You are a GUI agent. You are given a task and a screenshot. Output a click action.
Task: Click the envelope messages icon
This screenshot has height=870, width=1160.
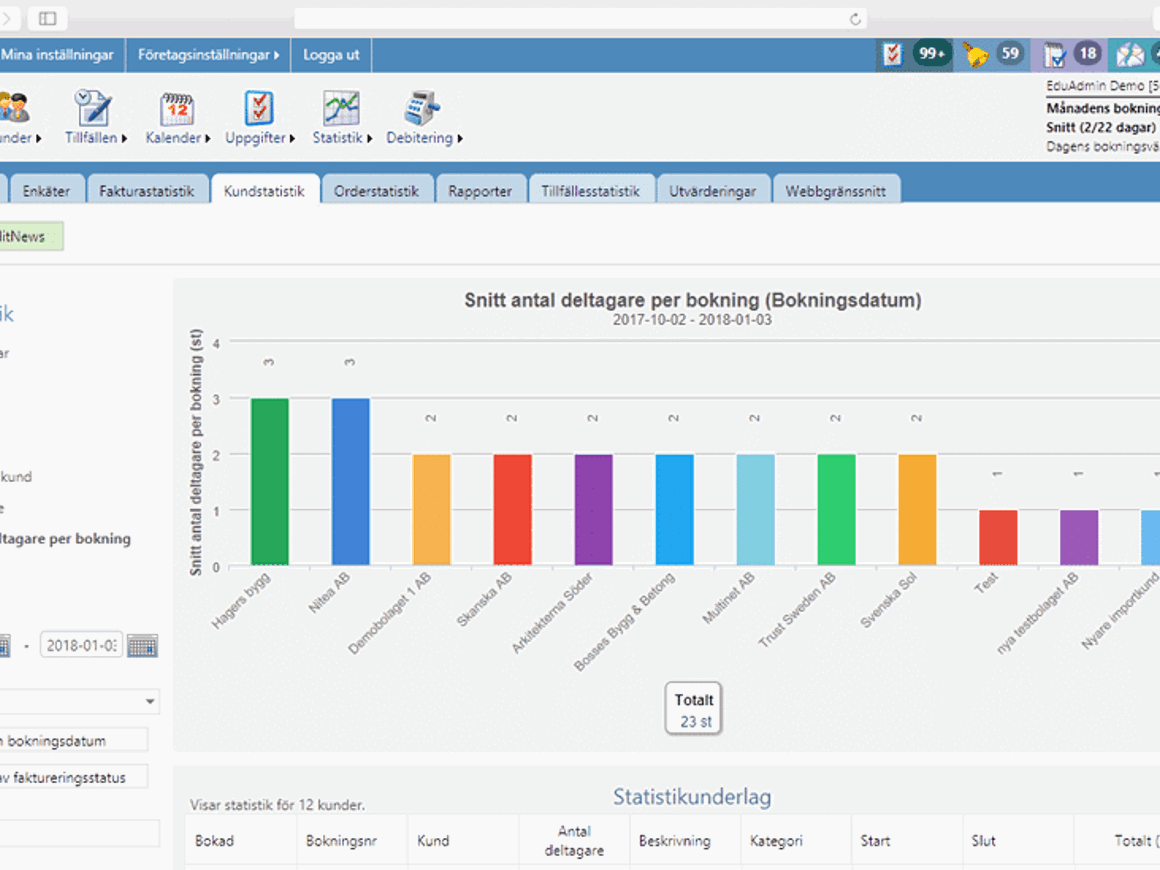pos(1130,54)
